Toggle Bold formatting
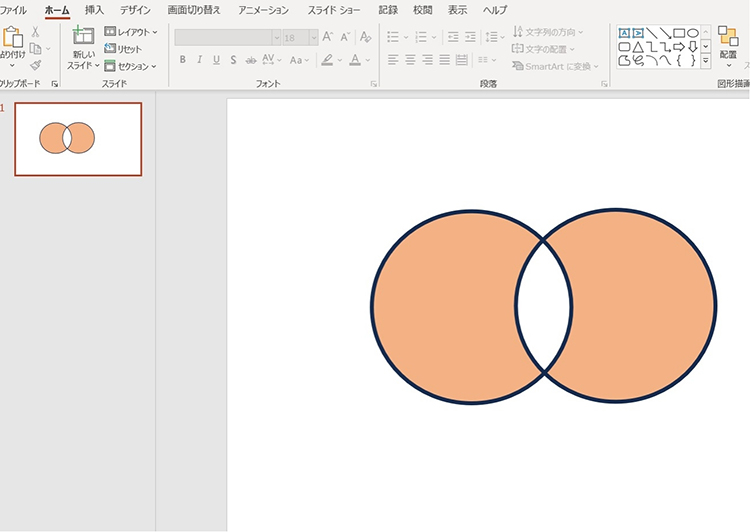Image resolution: width=750 pixels, height=532 pixels. pos(182,60)
